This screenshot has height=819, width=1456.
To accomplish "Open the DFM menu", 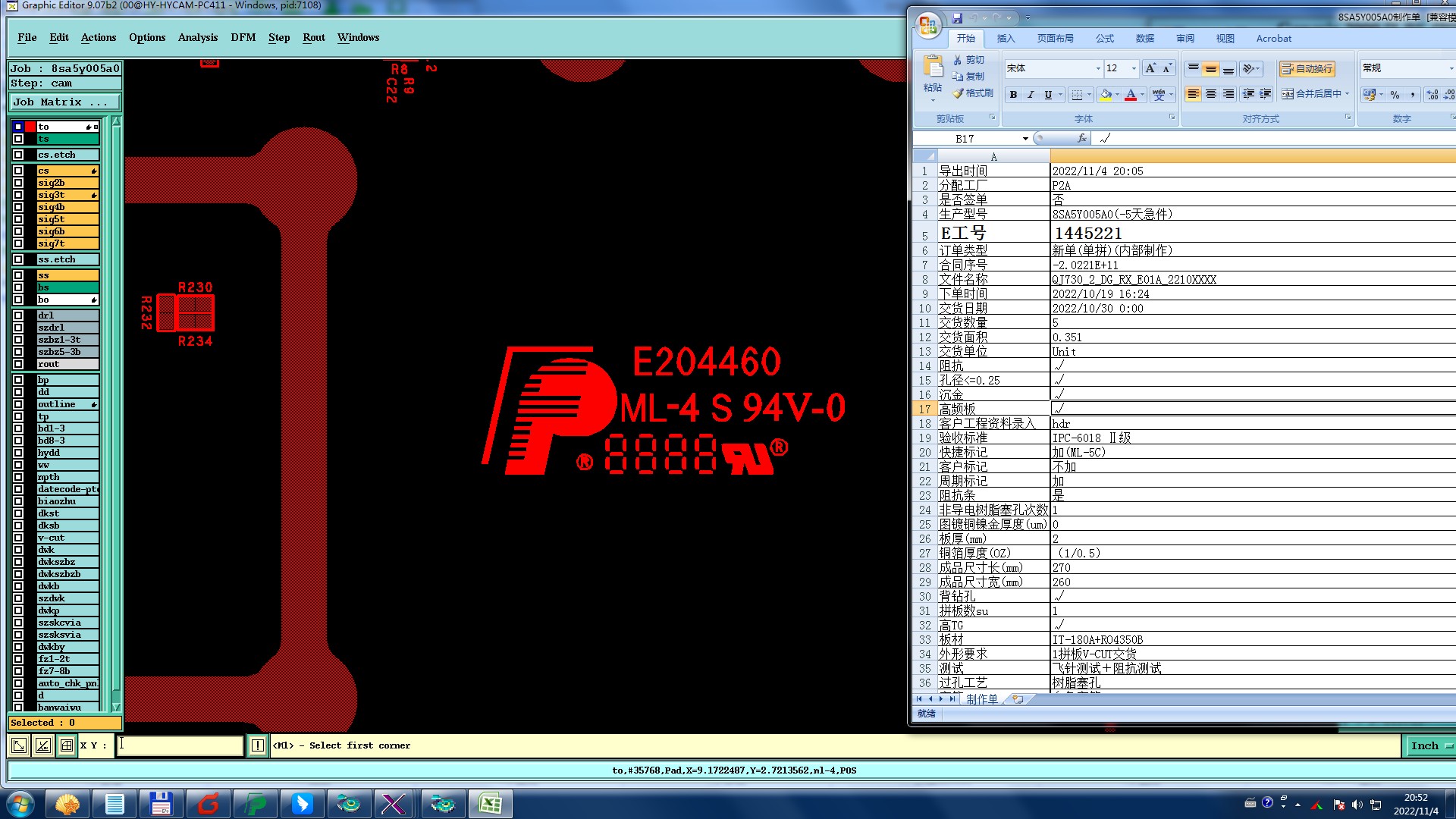I will click(243, 37).
